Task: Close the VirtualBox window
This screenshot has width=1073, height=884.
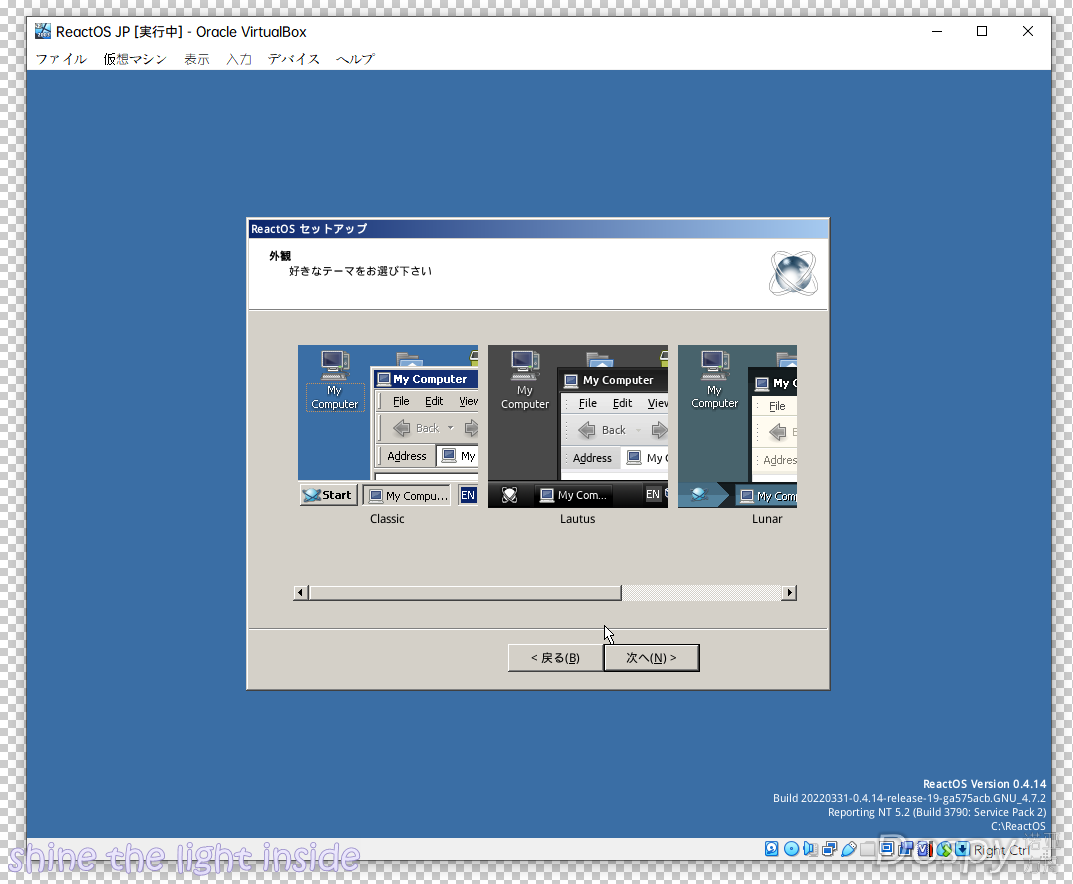Action: pyautogui.click(x=1028, y=31)
